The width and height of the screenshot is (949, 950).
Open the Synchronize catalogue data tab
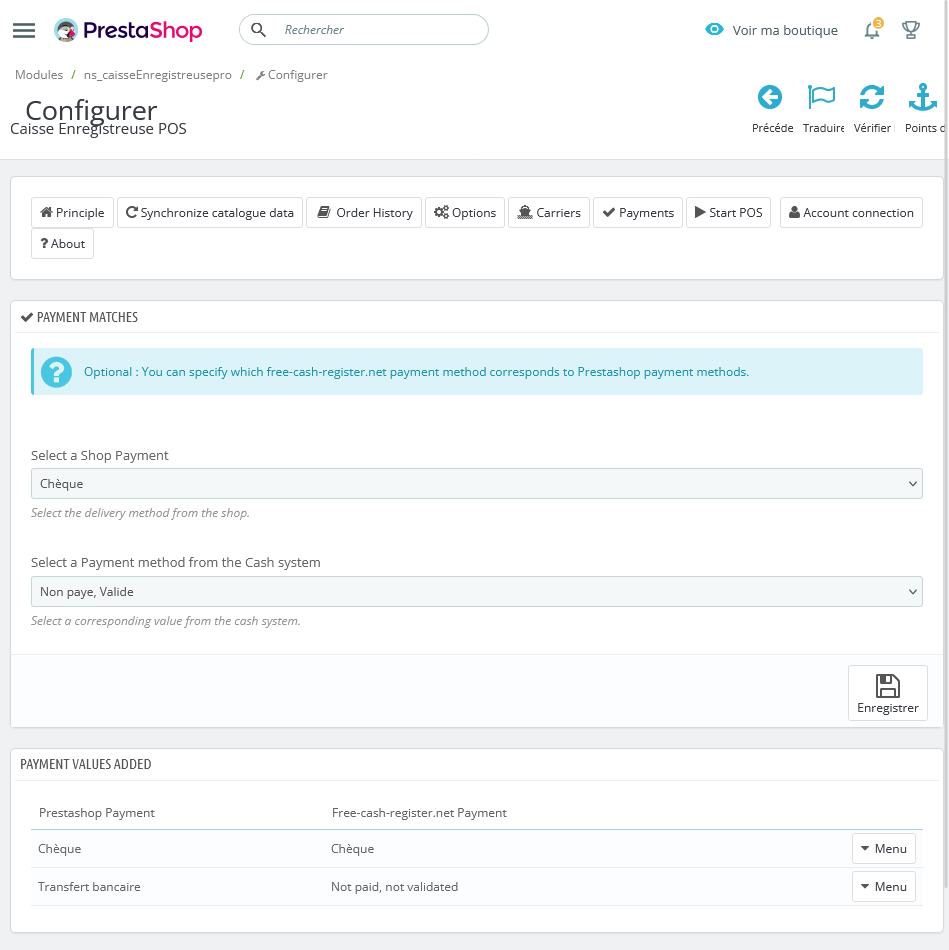click(x=210, y=213)
